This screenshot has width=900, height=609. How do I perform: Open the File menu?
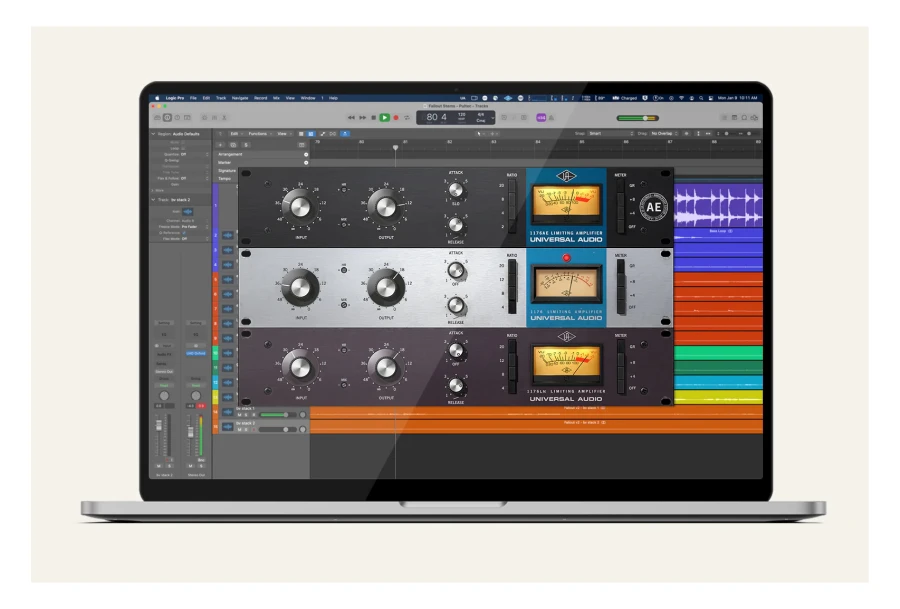(193, 98)
